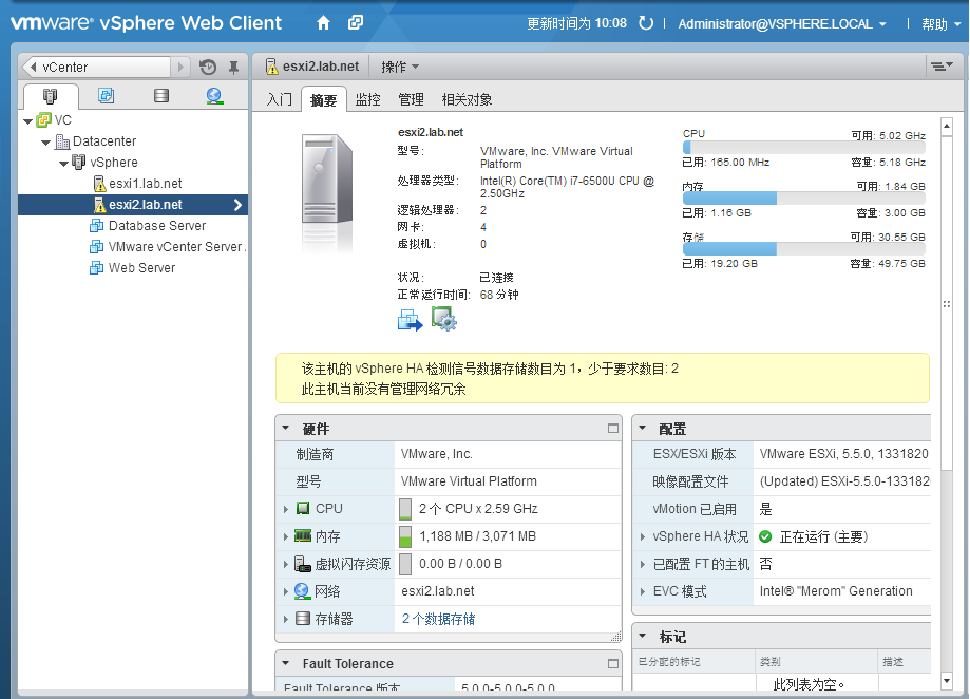Pin the navigator panel with the pushpin icon
Screen dimensions: 970x699
tap(233, 67)
